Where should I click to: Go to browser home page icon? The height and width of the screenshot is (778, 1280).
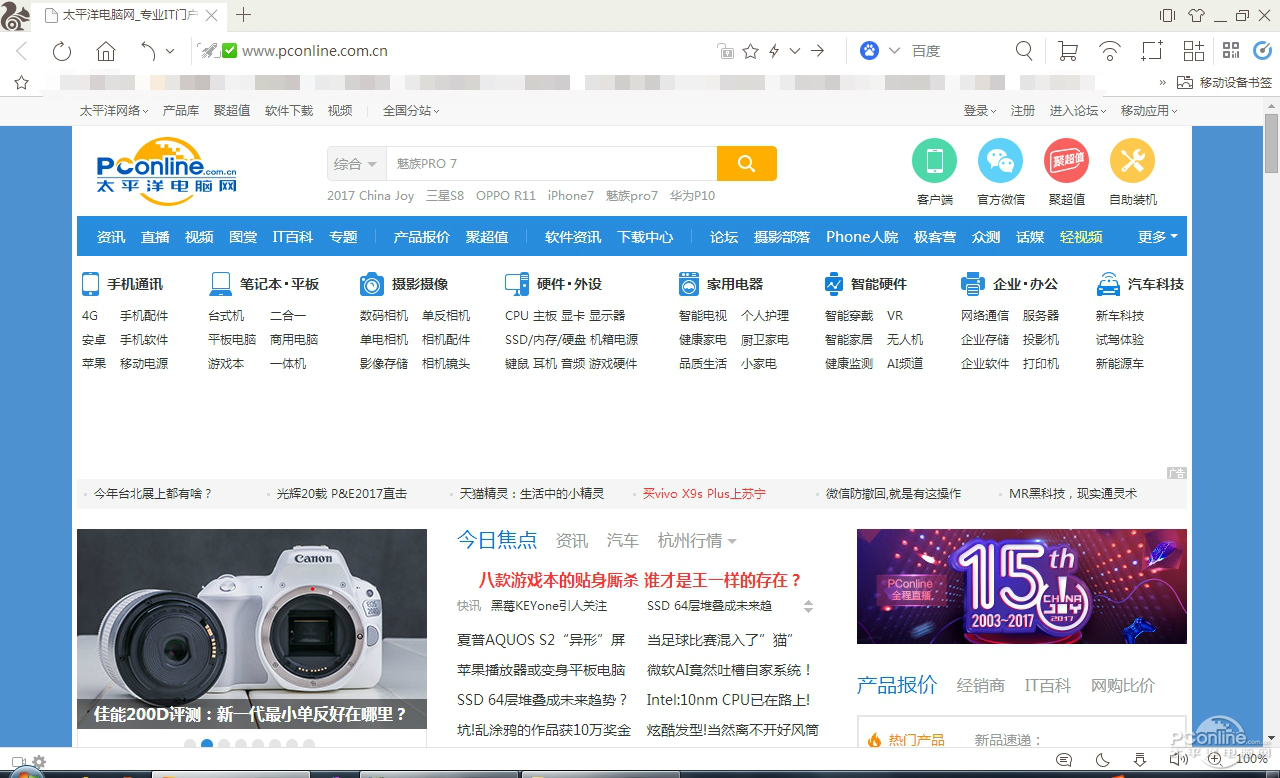coord(106,51)
